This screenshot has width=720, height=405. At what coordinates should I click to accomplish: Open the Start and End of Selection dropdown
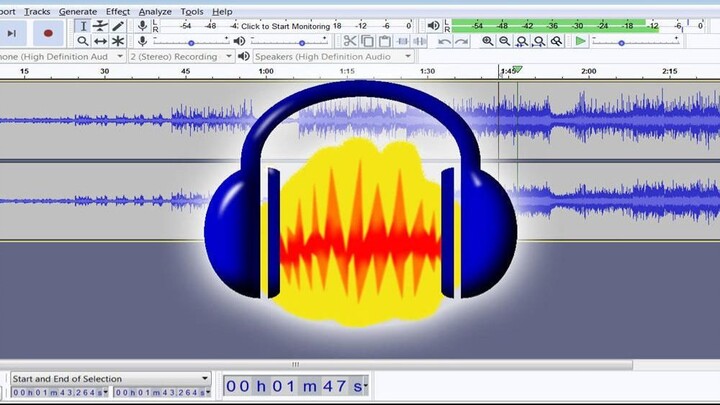click(x=111, y=379)
